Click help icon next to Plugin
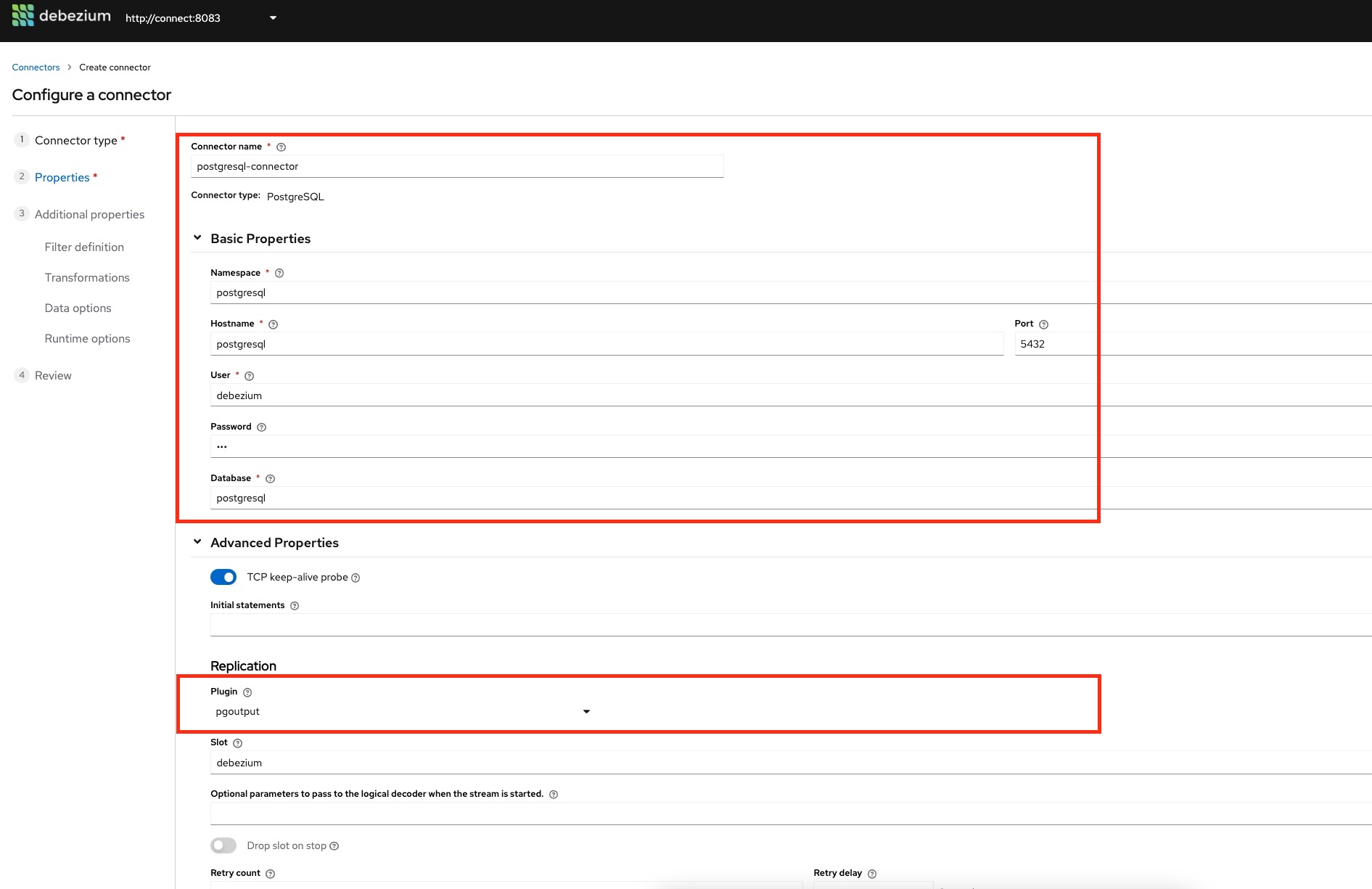Viewport: 1372px width, 889px height. [x=247, y=692]
